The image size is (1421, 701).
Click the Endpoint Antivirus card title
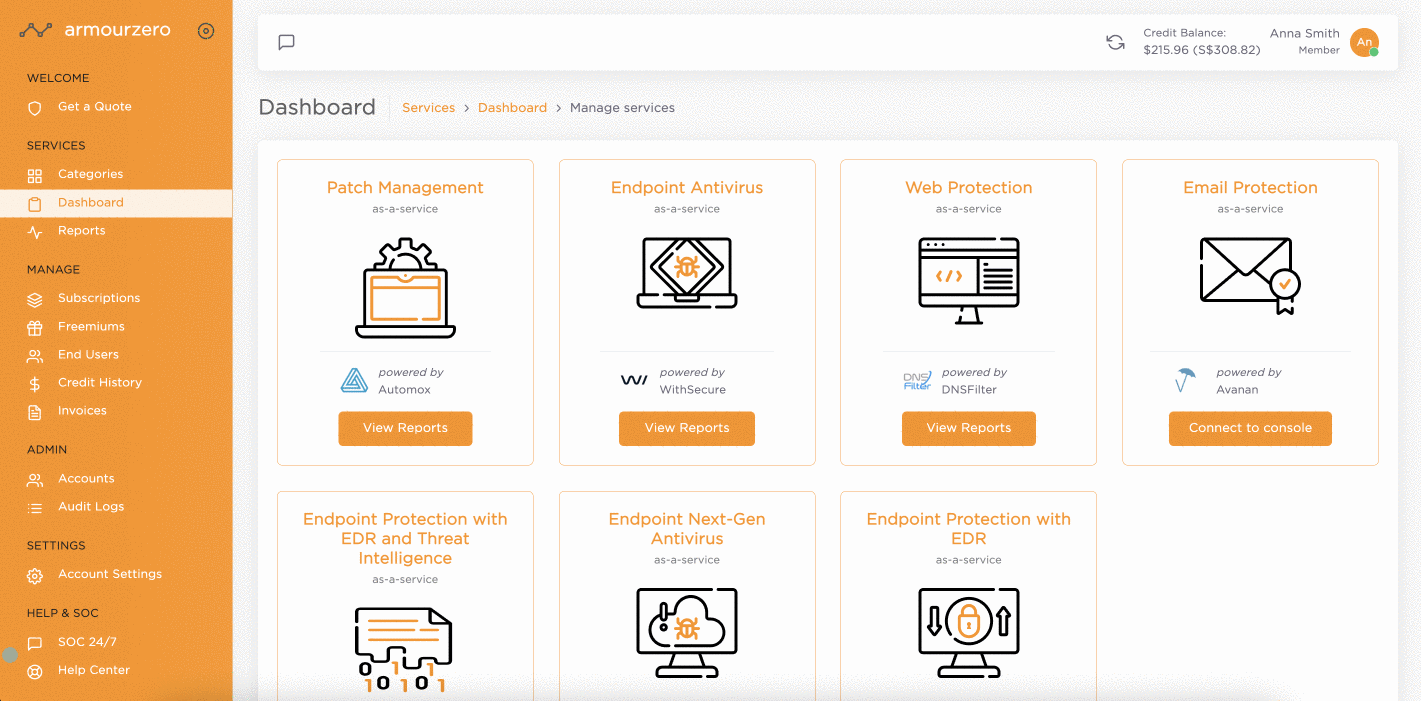687,188
